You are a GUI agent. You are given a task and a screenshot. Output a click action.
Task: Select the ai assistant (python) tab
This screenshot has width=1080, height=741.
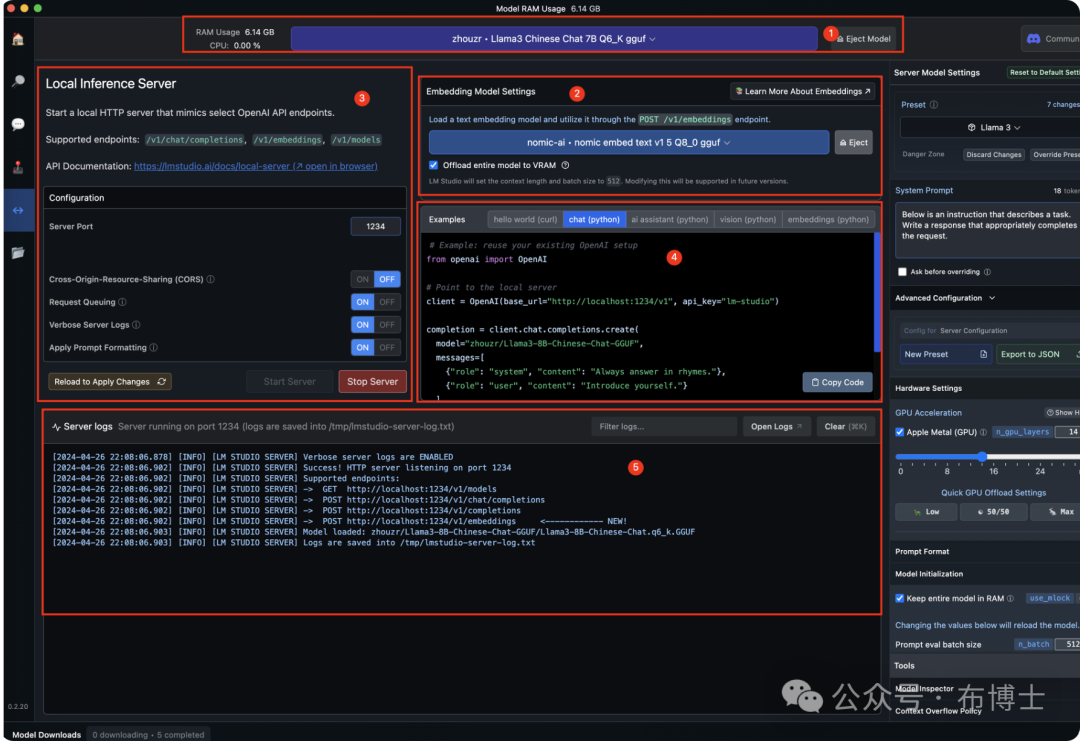point(669,220)
